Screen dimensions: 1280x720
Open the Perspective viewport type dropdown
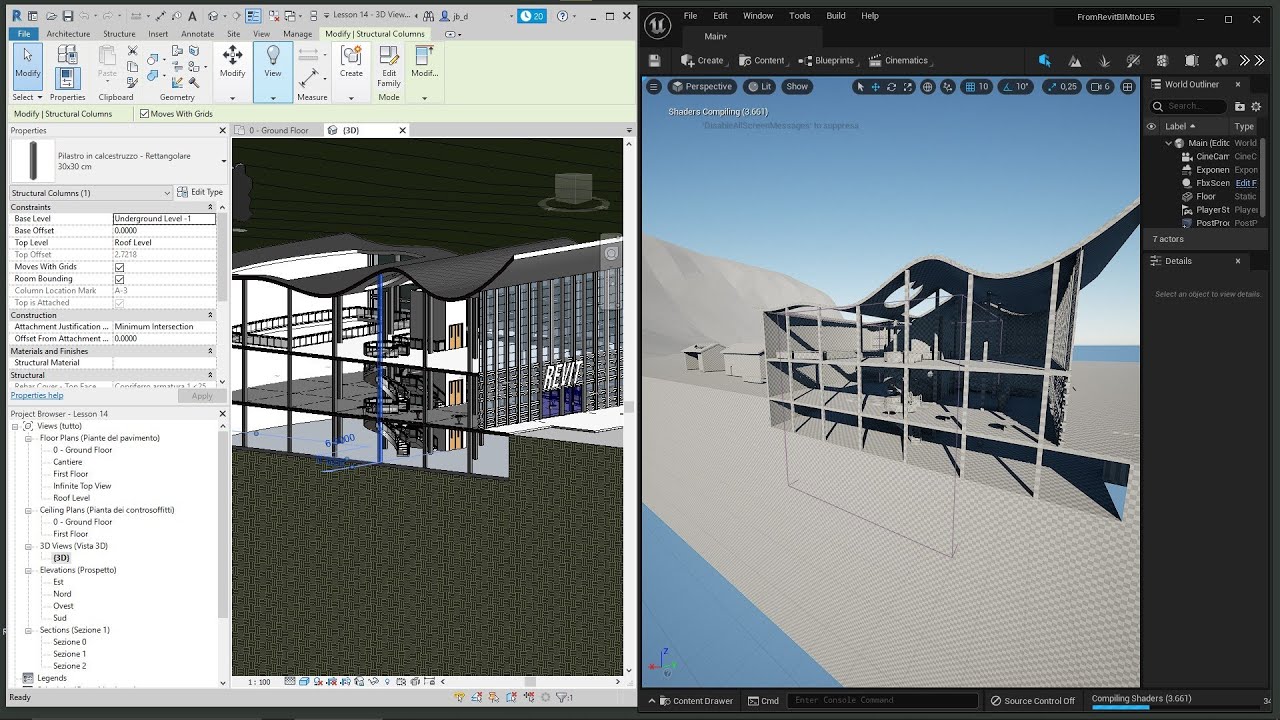click(x=701, y=87)
